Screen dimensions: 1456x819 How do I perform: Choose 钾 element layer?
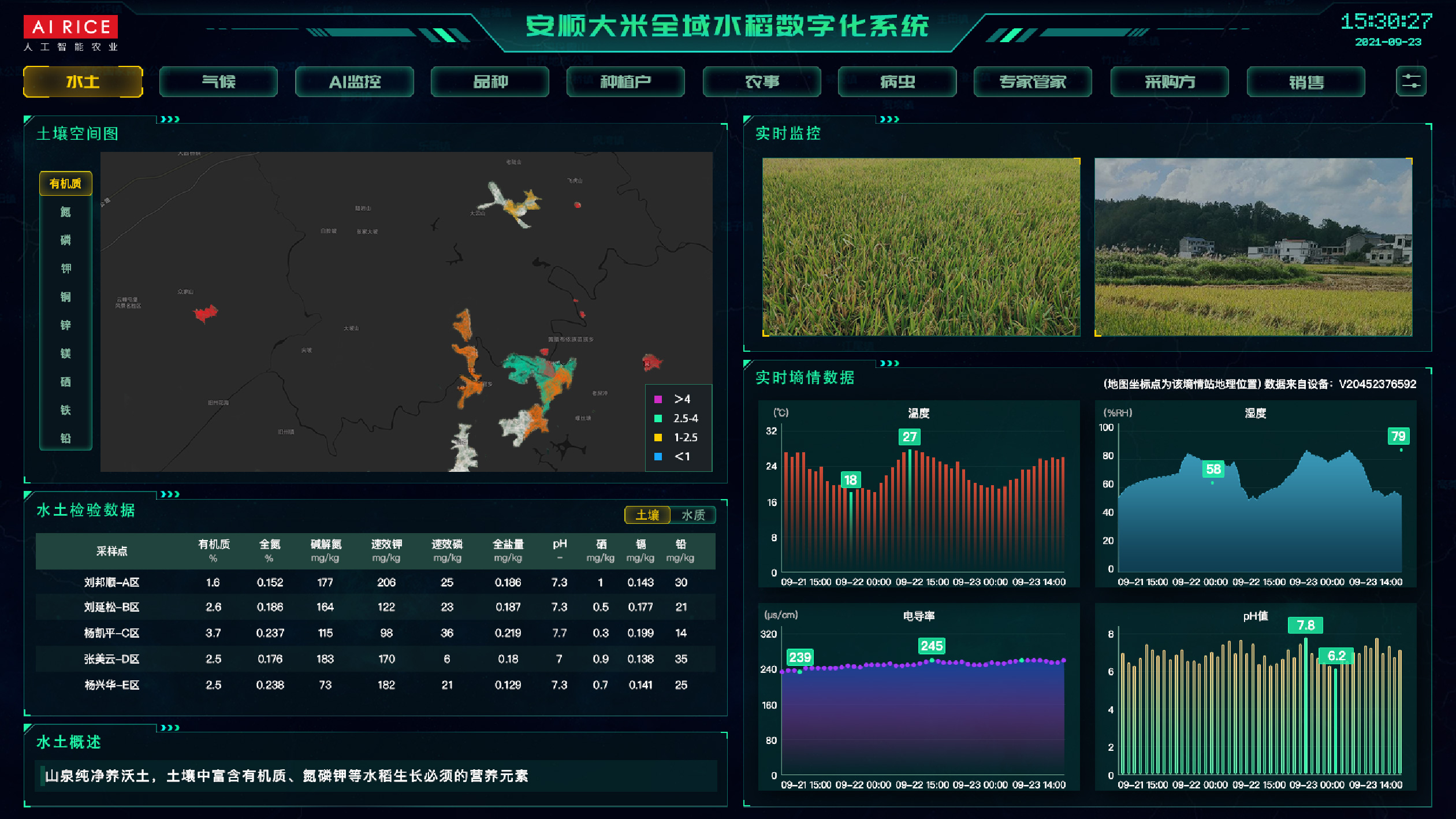point(65,269)
